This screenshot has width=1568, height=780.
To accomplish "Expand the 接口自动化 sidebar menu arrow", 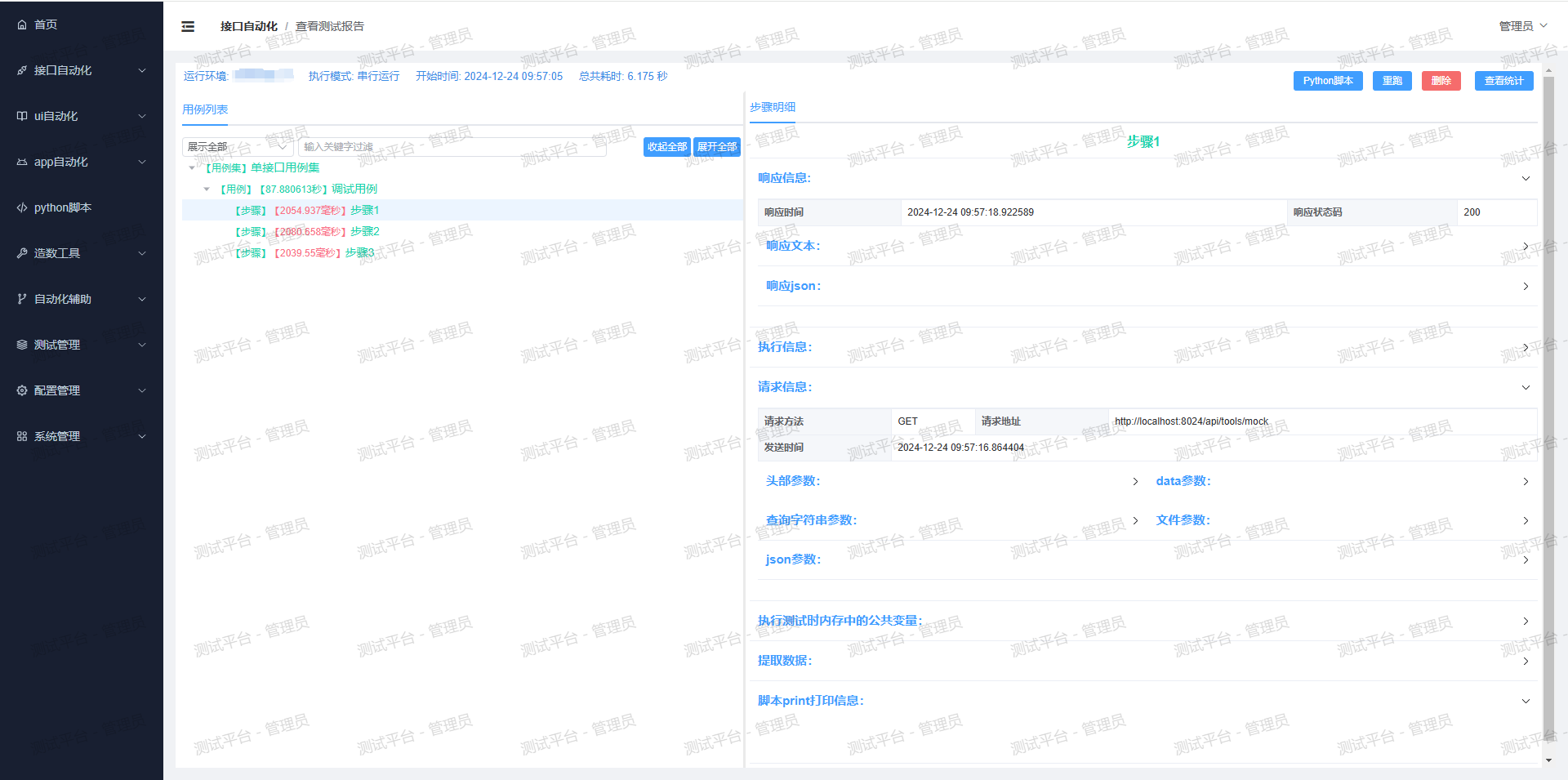I will [142, 70].
